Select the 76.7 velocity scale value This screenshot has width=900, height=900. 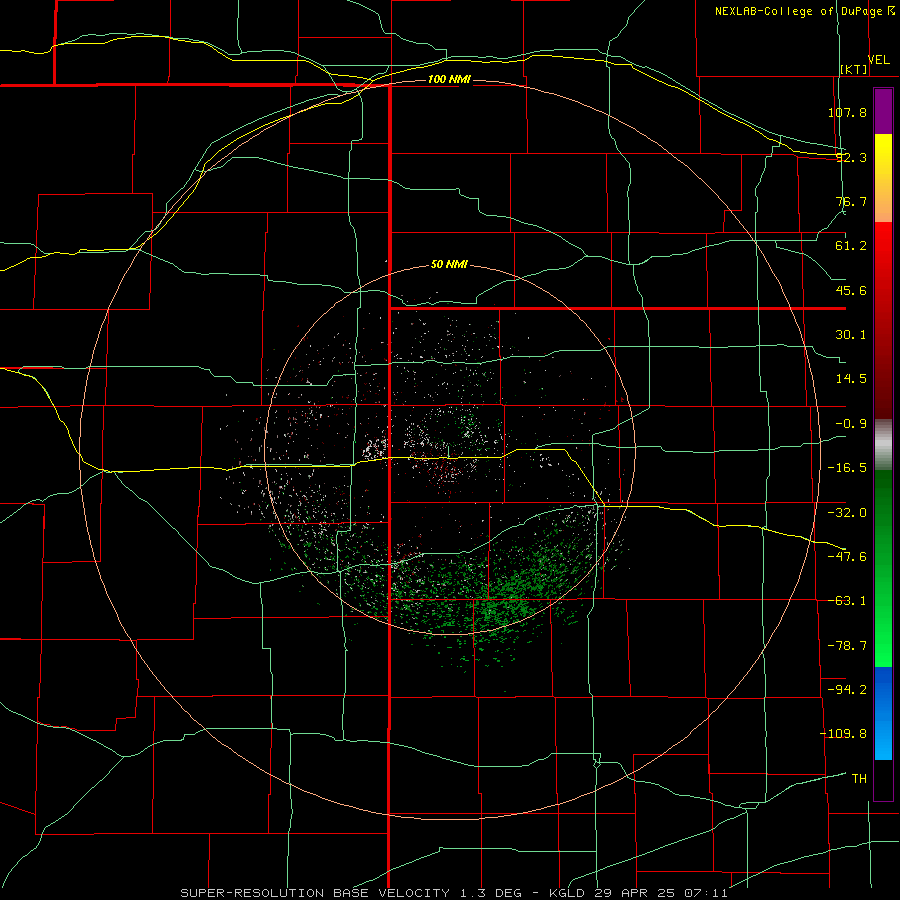(851, 201)
